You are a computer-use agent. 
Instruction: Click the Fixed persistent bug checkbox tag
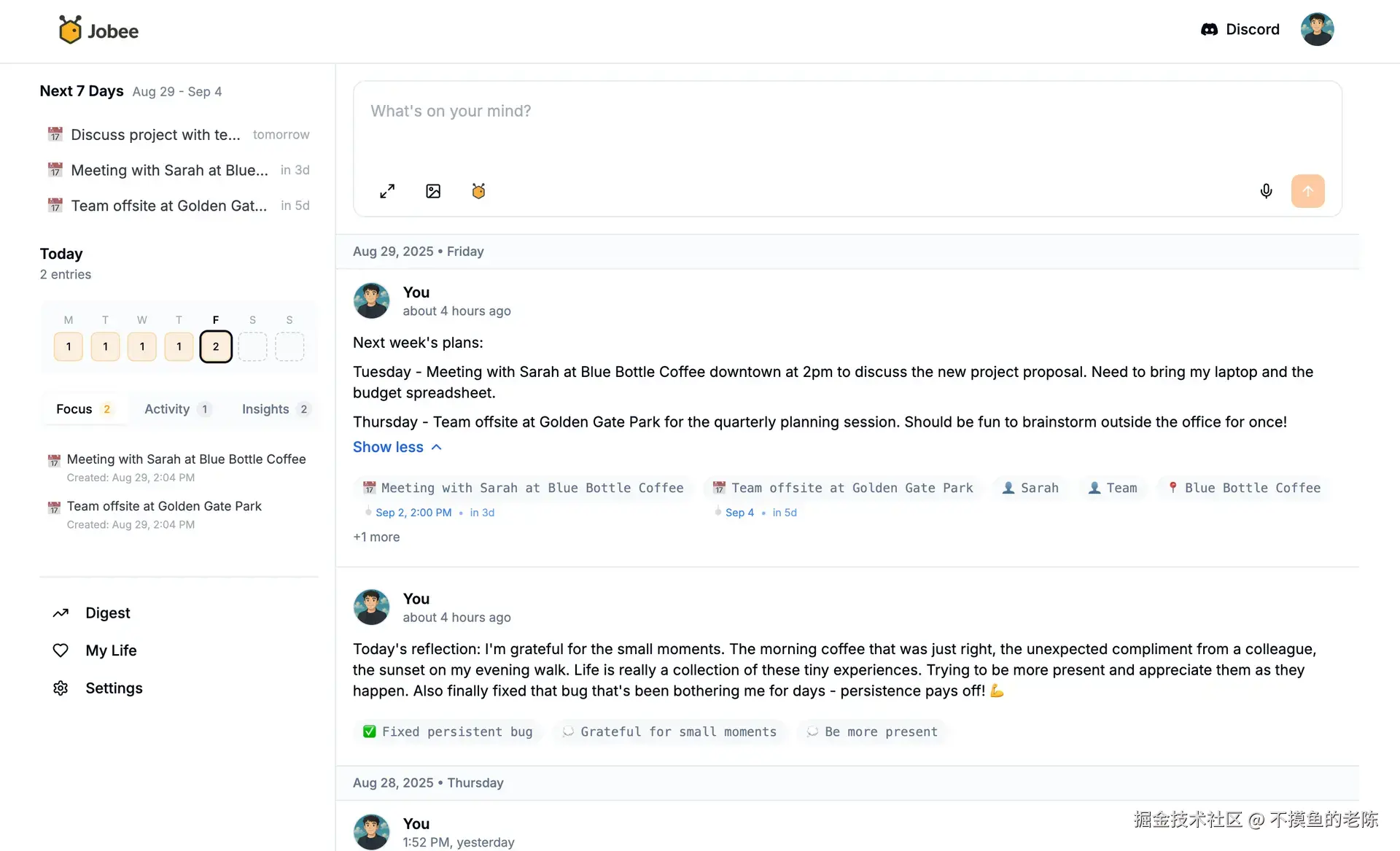[x=448, y=731]
